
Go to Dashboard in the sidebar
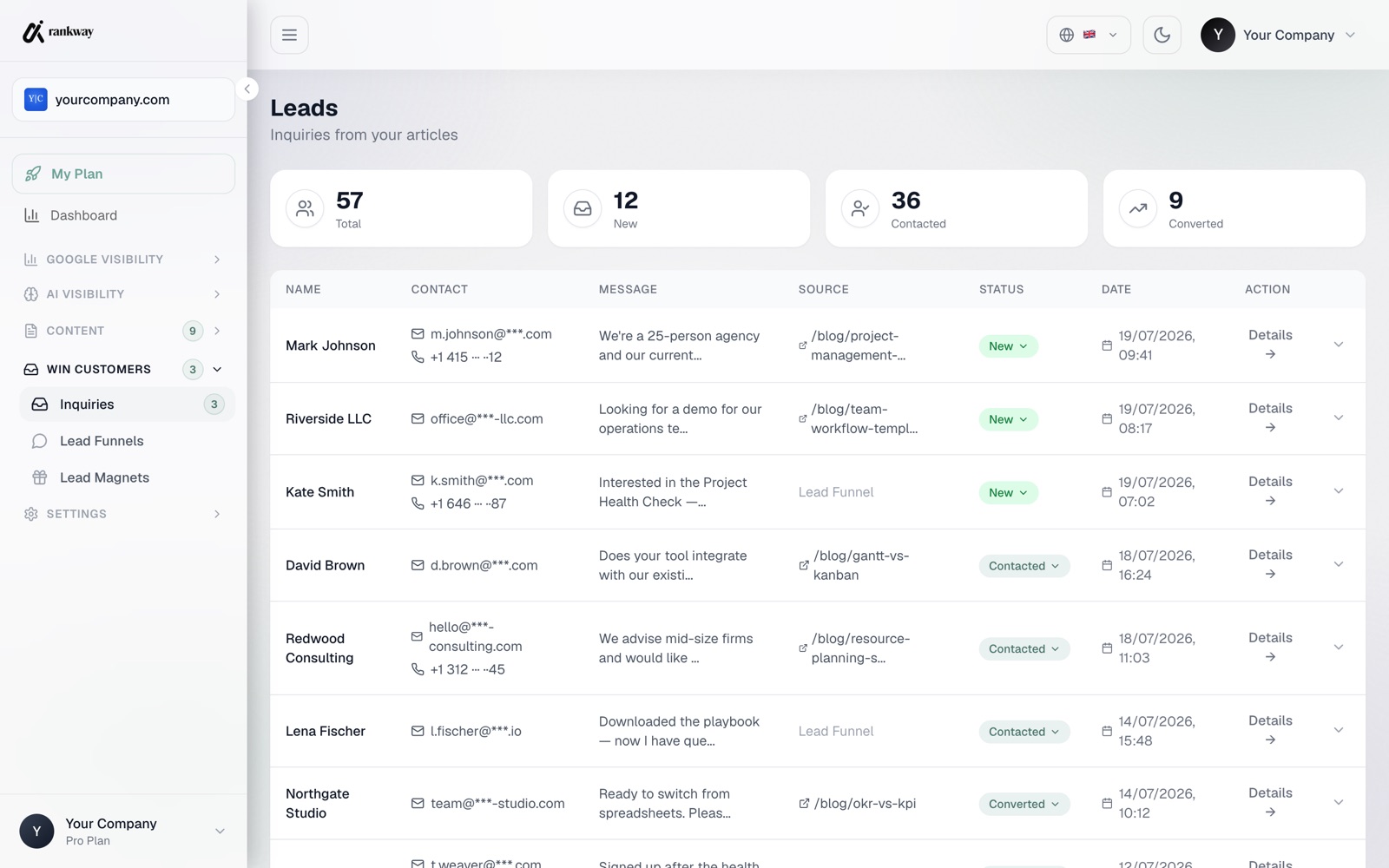click(123, 215)
